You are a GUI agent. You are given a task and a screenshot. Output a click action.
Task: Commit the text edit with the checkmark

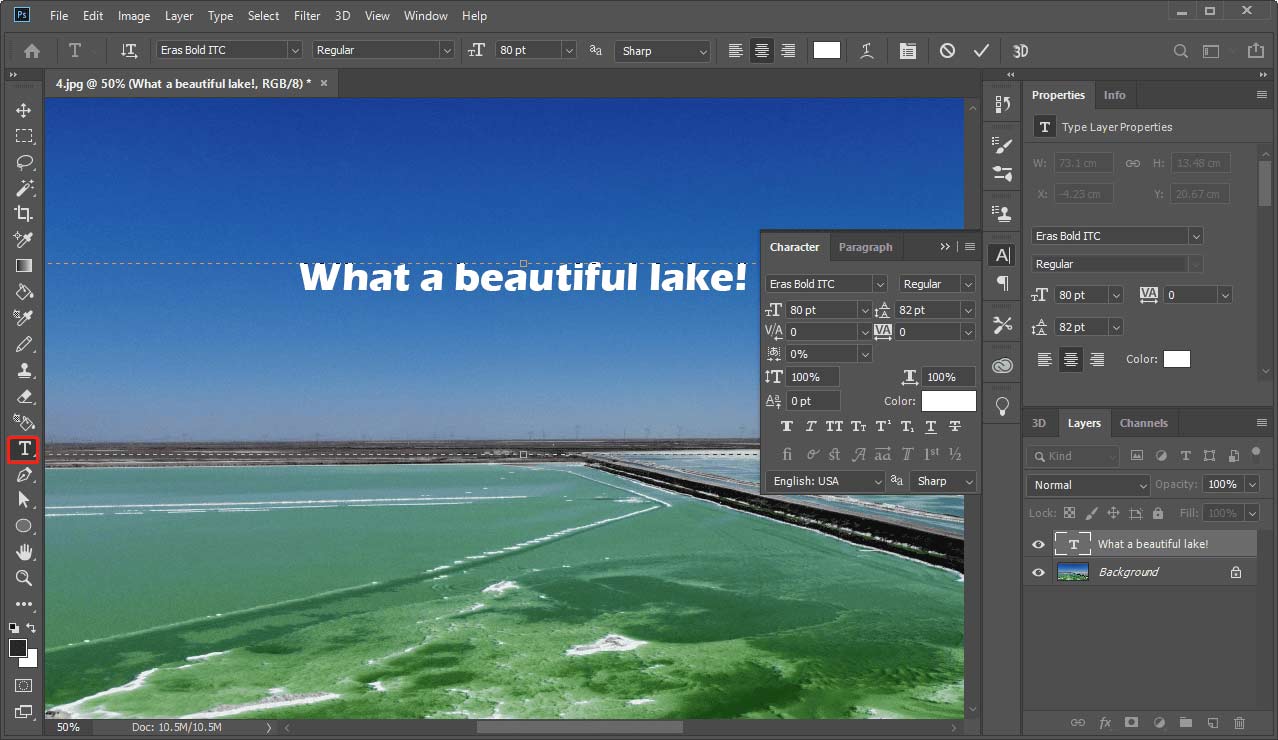981,50
